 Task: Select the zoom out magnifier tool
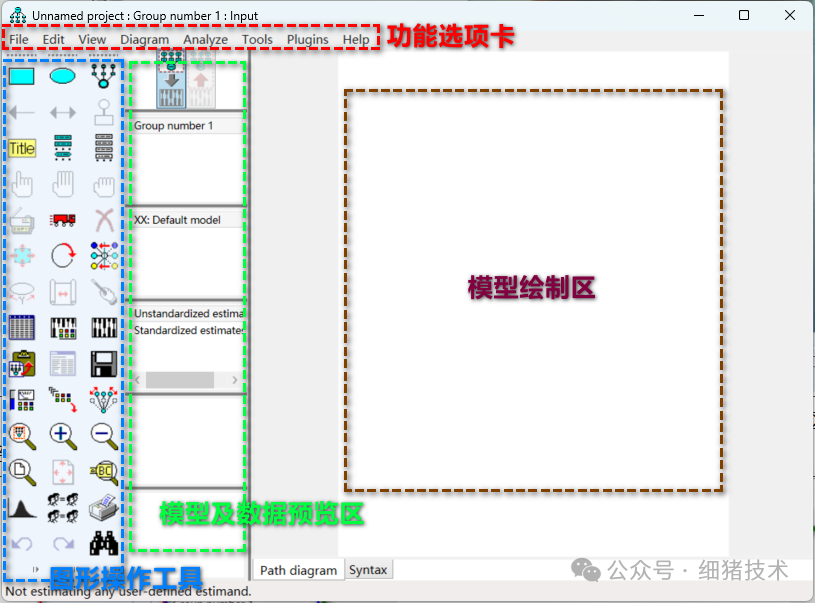pyautogui.click(x=103, y=434)
